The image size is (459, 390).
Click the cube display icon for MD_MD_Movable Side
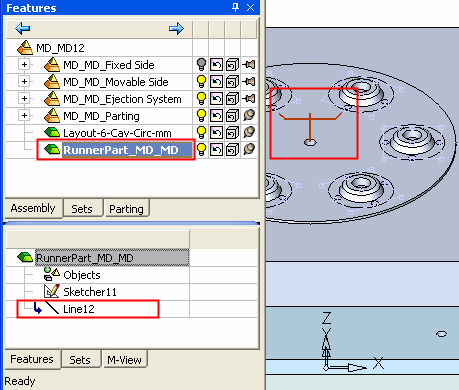232,82
